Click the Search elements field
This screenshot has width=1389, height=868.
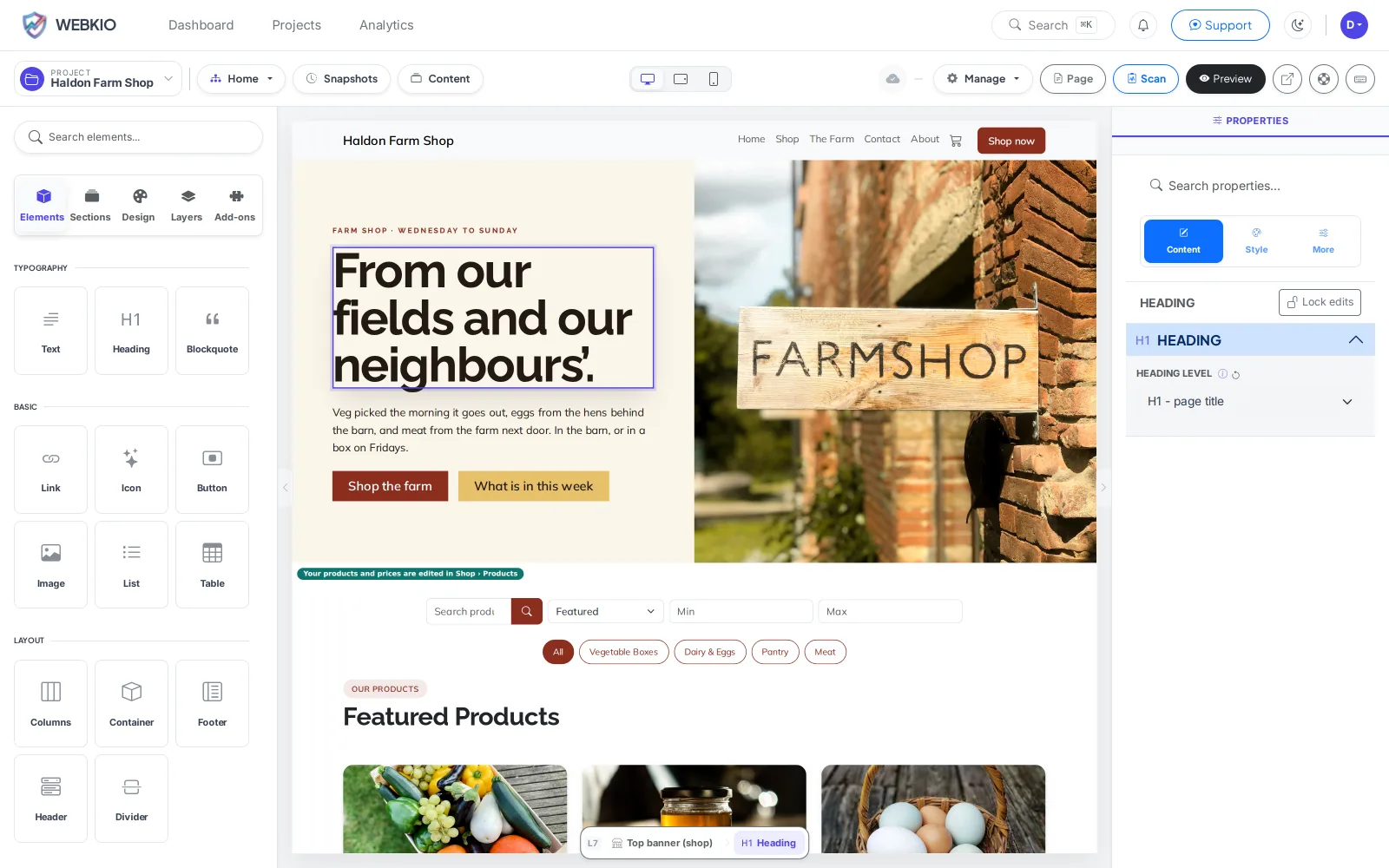click(138, 137)
